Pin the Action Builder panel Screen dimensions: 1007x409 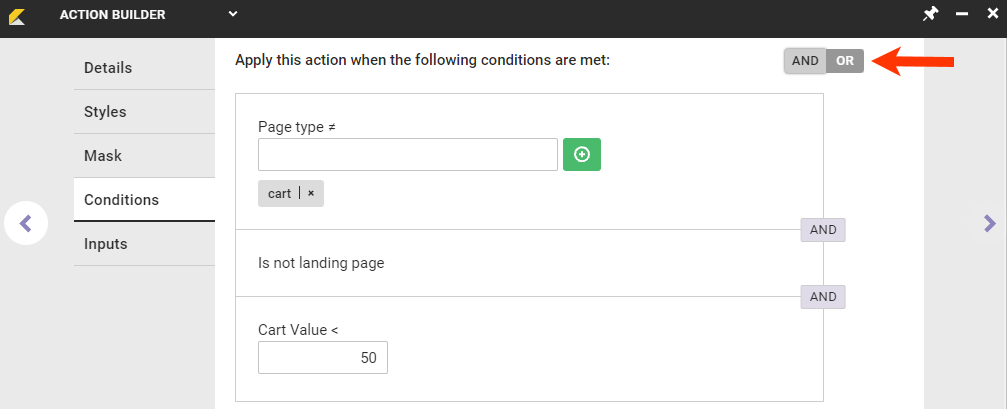(x=930, y=14)
